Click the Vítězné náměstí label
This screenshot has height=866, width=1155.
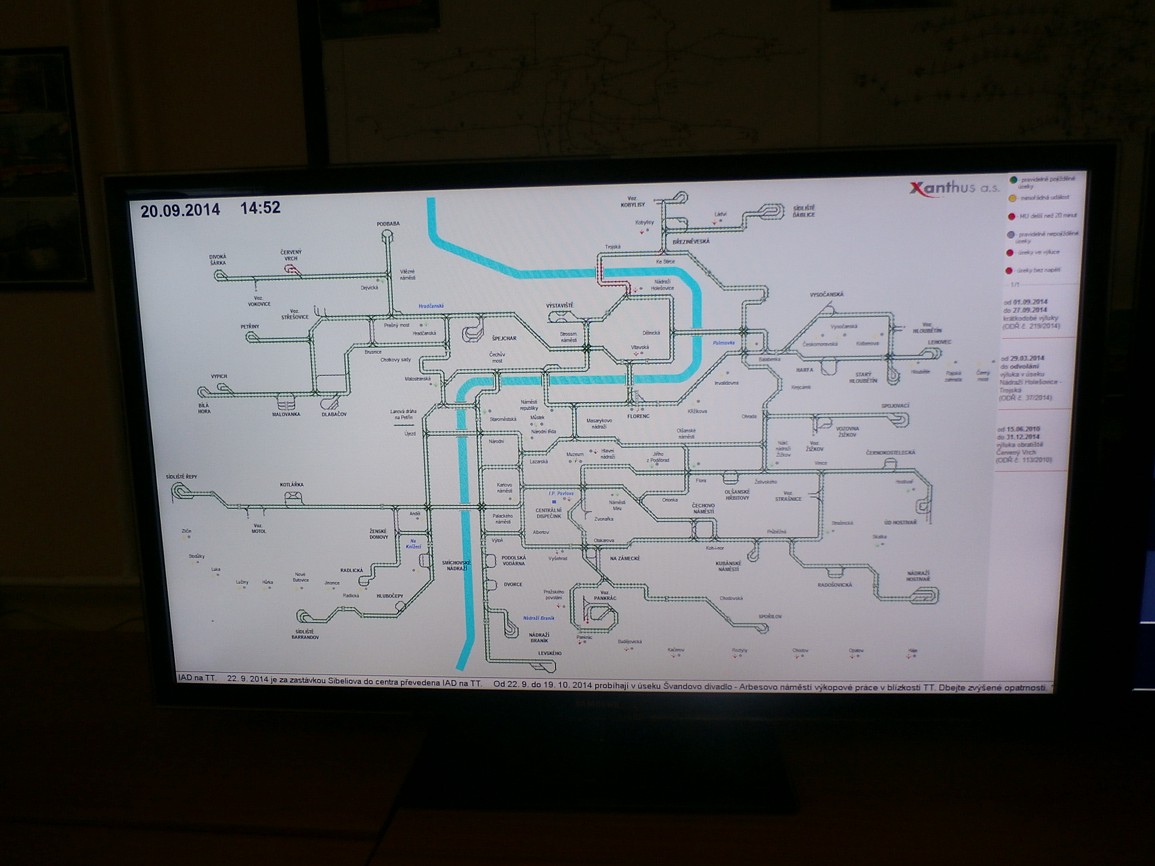(407, 274)
